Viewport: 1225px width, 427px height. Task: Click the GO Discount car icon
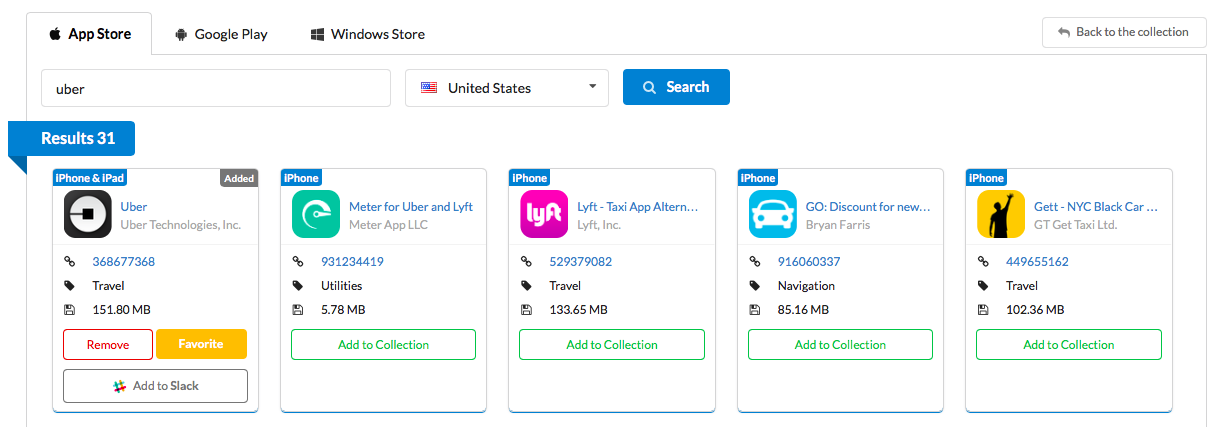(x=773, y=215)
